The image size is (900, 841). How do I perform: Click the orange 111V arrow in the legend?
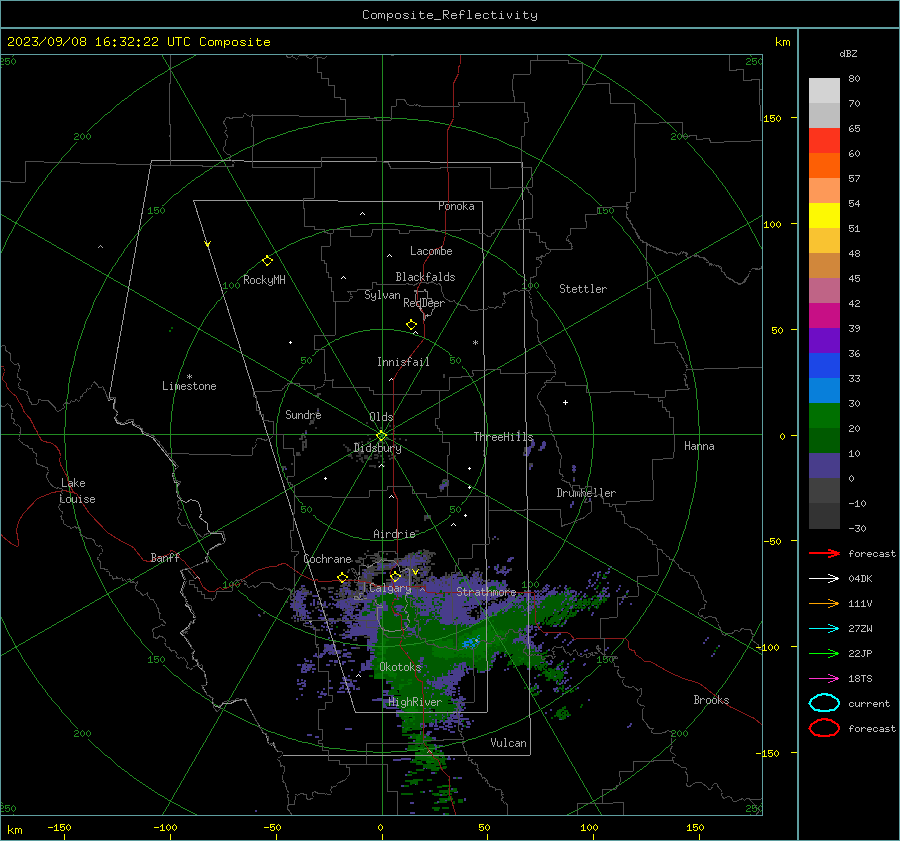click(x=824, y=603)
